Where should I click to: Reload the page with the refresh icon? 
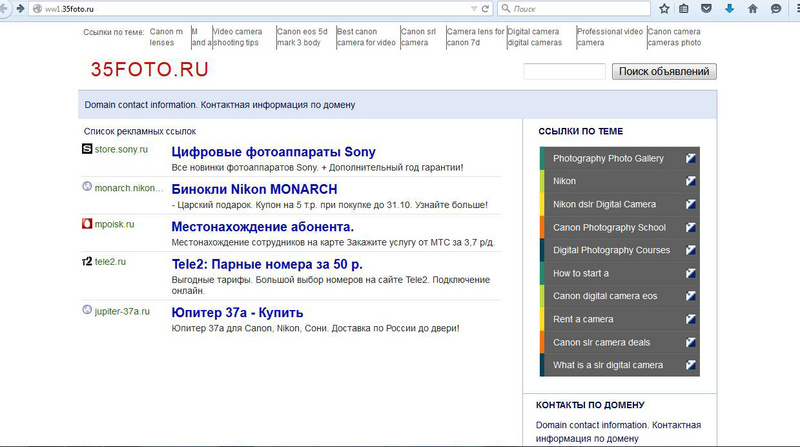486,8
